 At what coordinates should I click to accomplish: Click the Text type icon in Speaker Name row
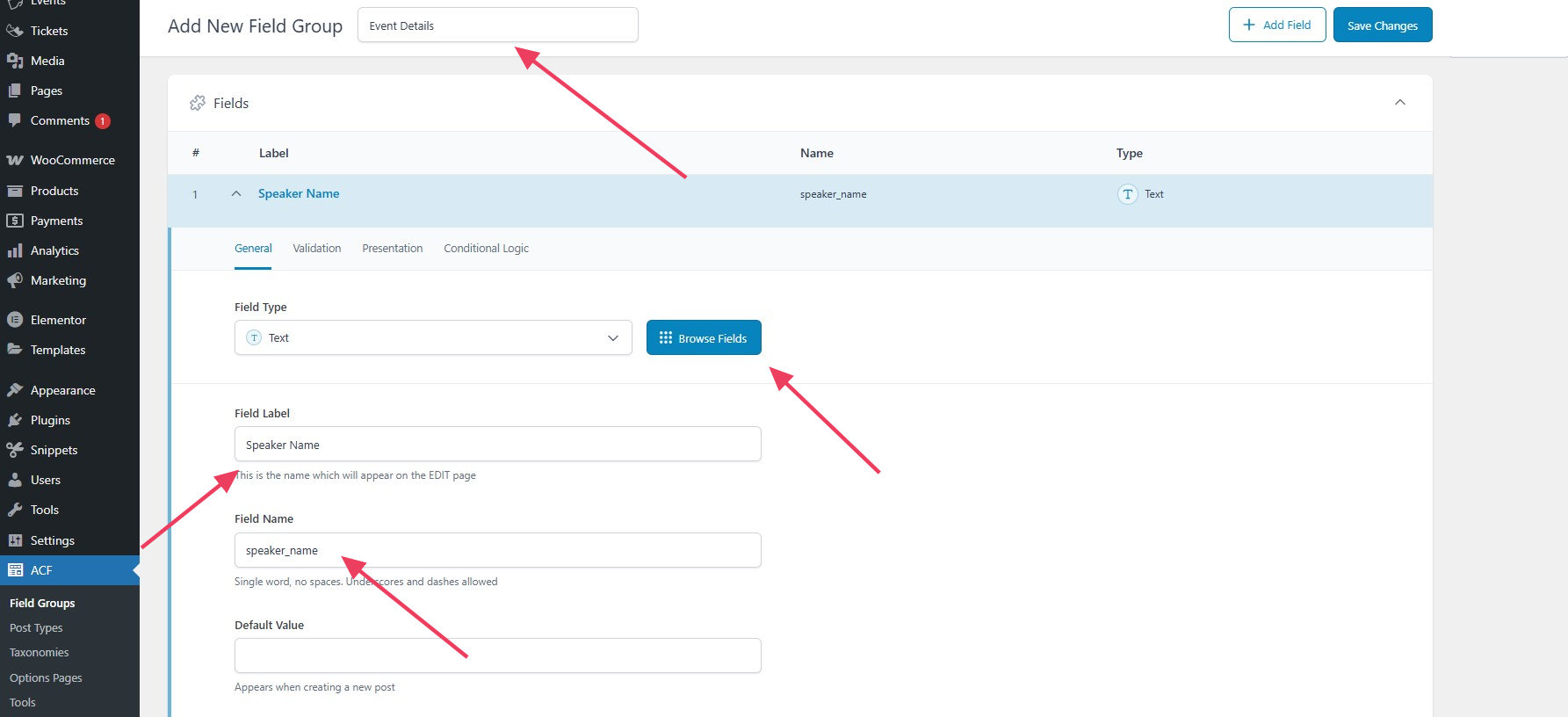pos(1127,194)
